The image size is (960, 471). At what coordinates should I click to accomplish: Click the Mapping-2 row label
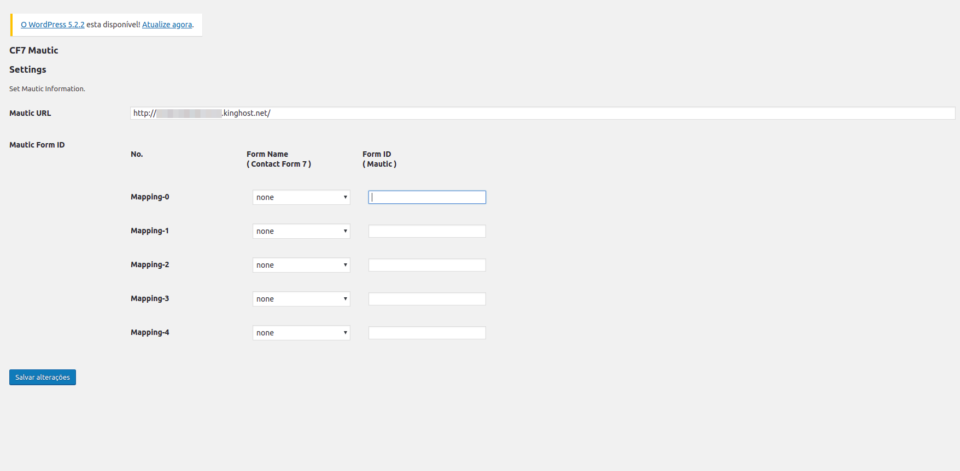coord(150,265)
